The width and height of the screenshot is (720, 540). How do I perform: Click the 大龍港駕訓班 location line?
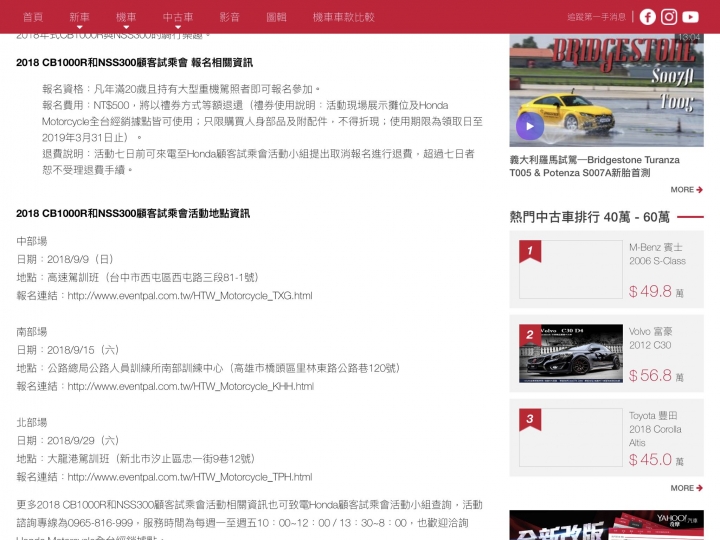(x=136, y=459)
